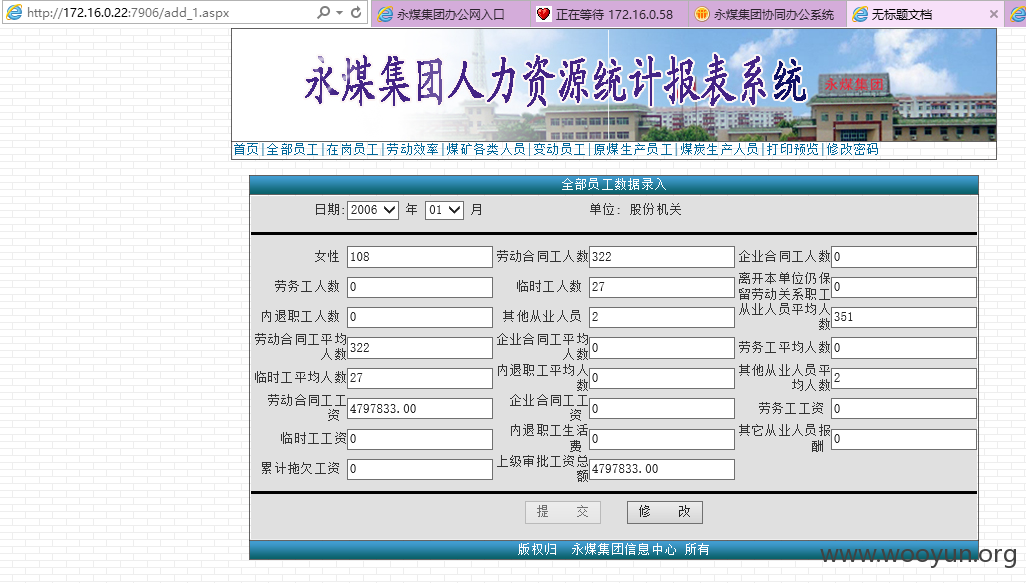The height and width of the screenshot is (583, 1026).
Task: Click the 内退职工人数 input field
Action: click(419, 317)
